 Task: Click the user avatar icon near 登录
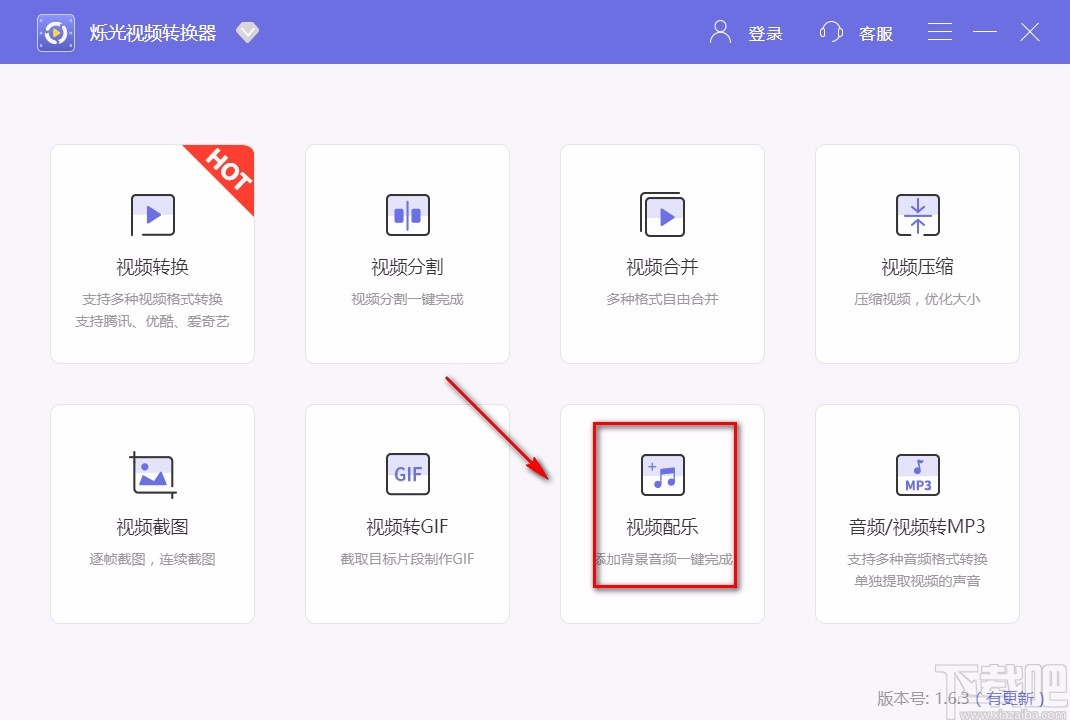(x=718, y=31)
